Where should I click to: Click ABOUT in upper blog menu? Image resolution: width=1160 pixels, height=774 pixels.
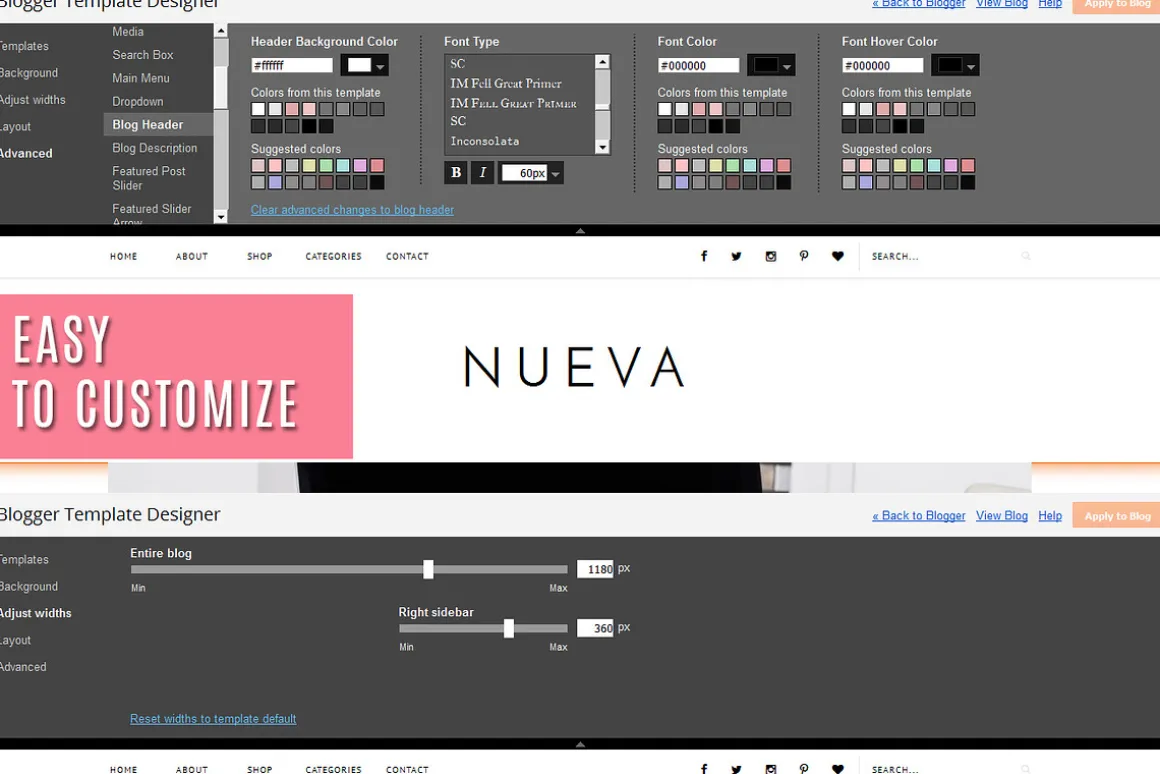pos(192,256)
